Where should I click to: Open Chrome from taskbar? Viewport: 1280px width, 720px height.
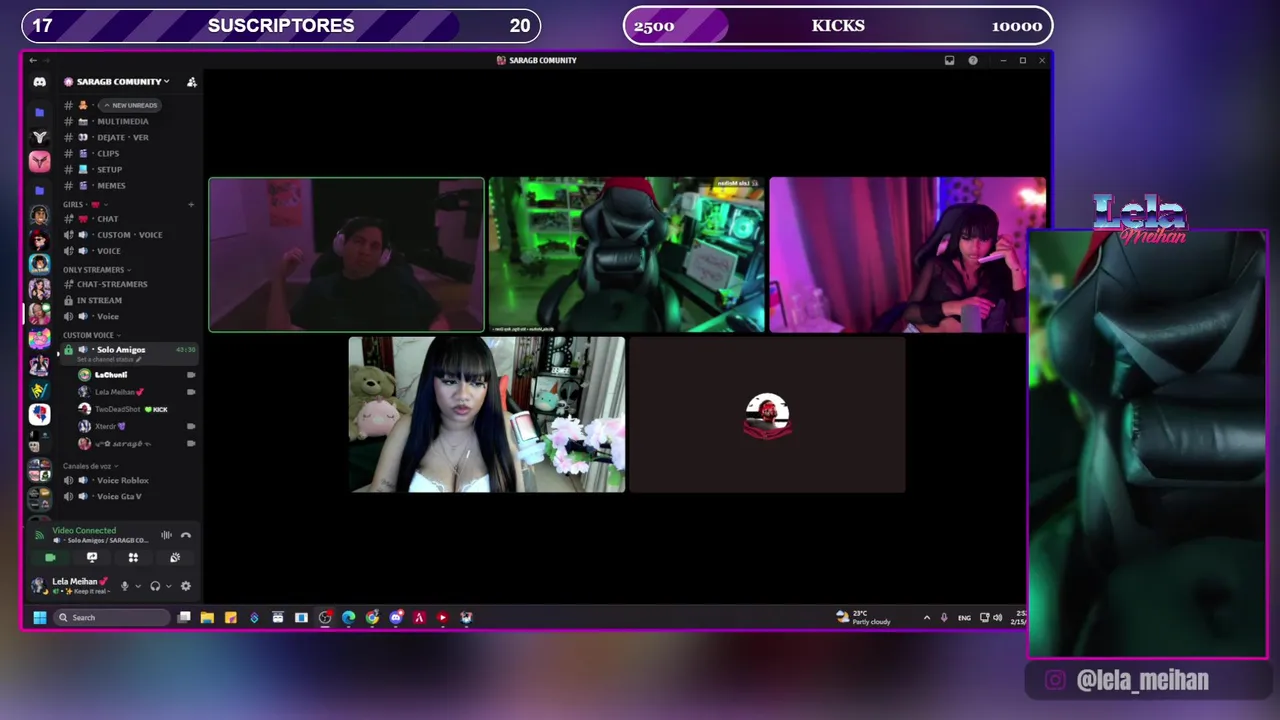(x=372, y=617)
